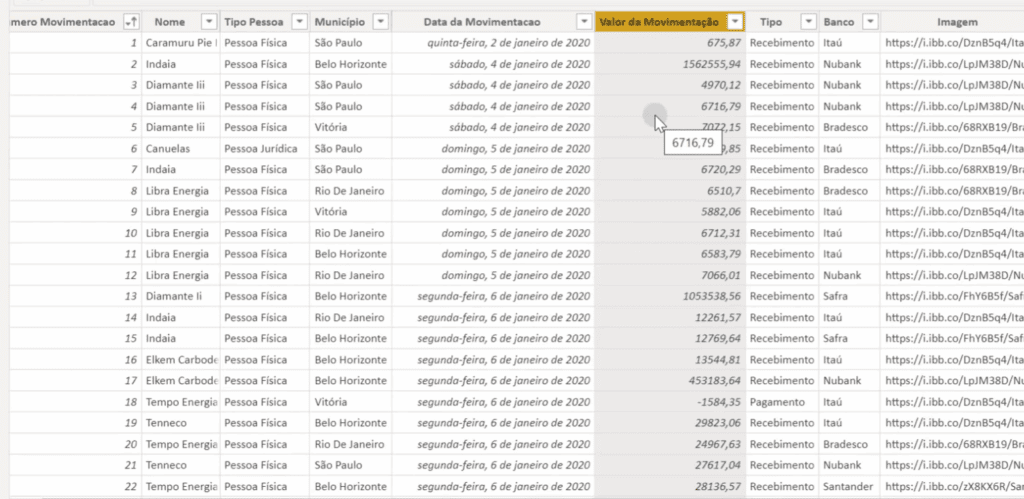Click value cell 6720,29
The width and height of the screenshot is (1024, 499).
[x=670, y=170]
